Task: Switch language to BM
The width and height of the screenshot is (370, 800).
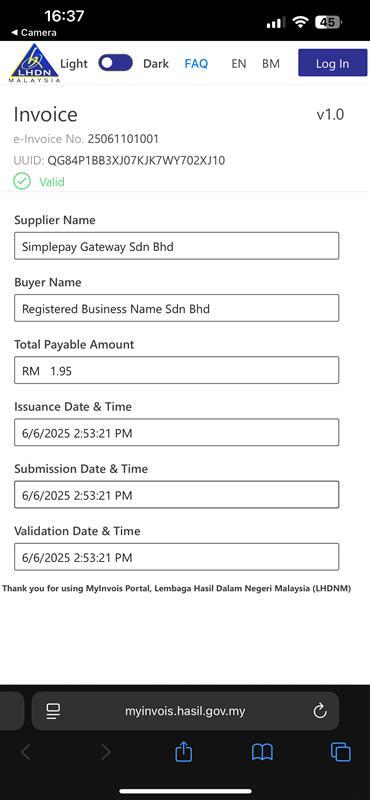Action: (271, 64)
